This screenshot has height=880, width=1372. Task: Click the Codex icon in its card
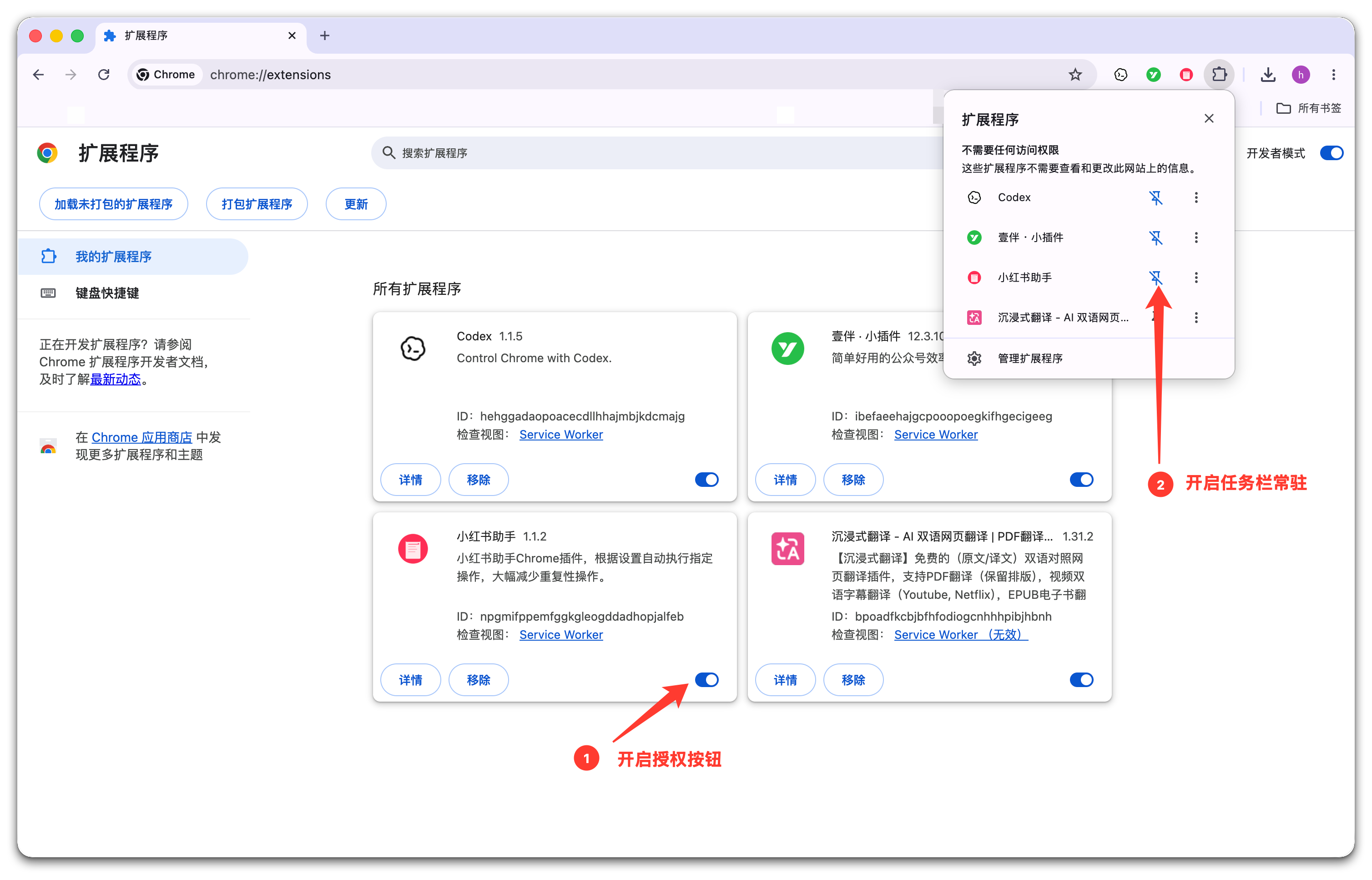(x=413, y=348)
